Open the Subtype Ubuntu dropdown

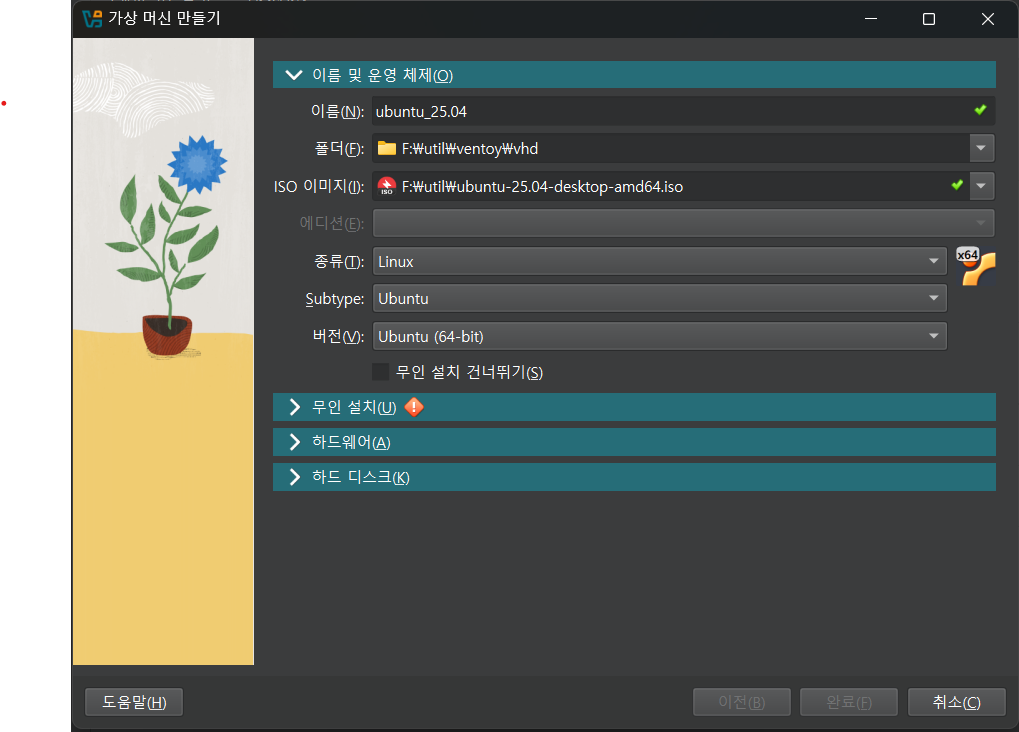[660, 298]
